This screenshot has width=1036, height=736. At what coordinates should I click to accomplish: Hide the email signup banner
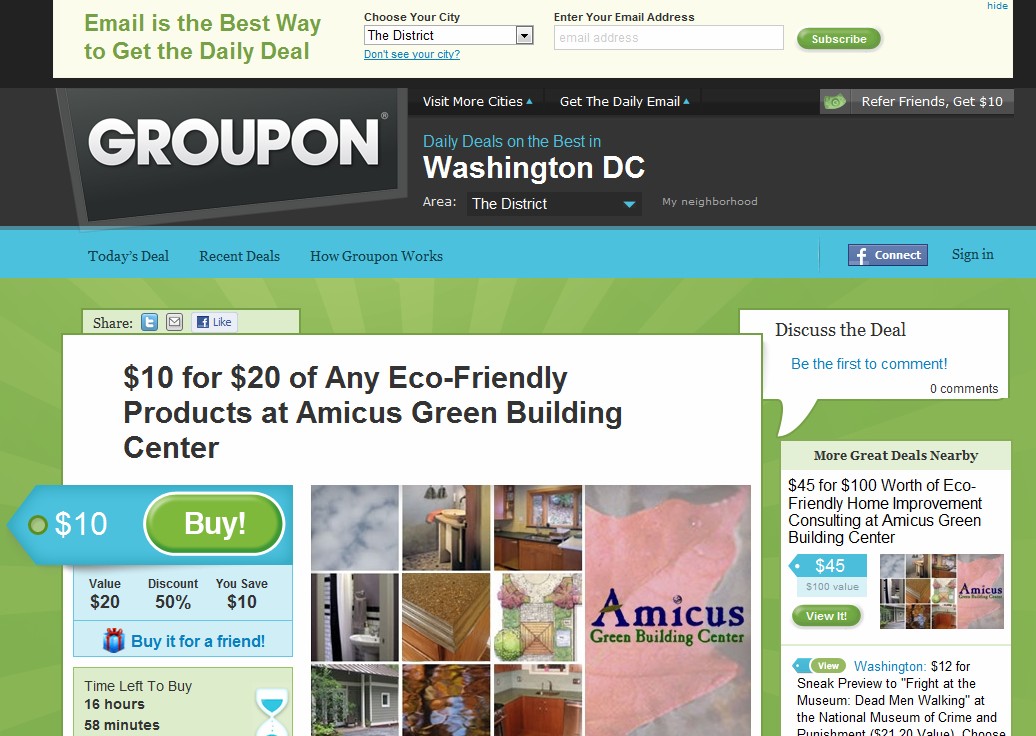pos(997,5)
